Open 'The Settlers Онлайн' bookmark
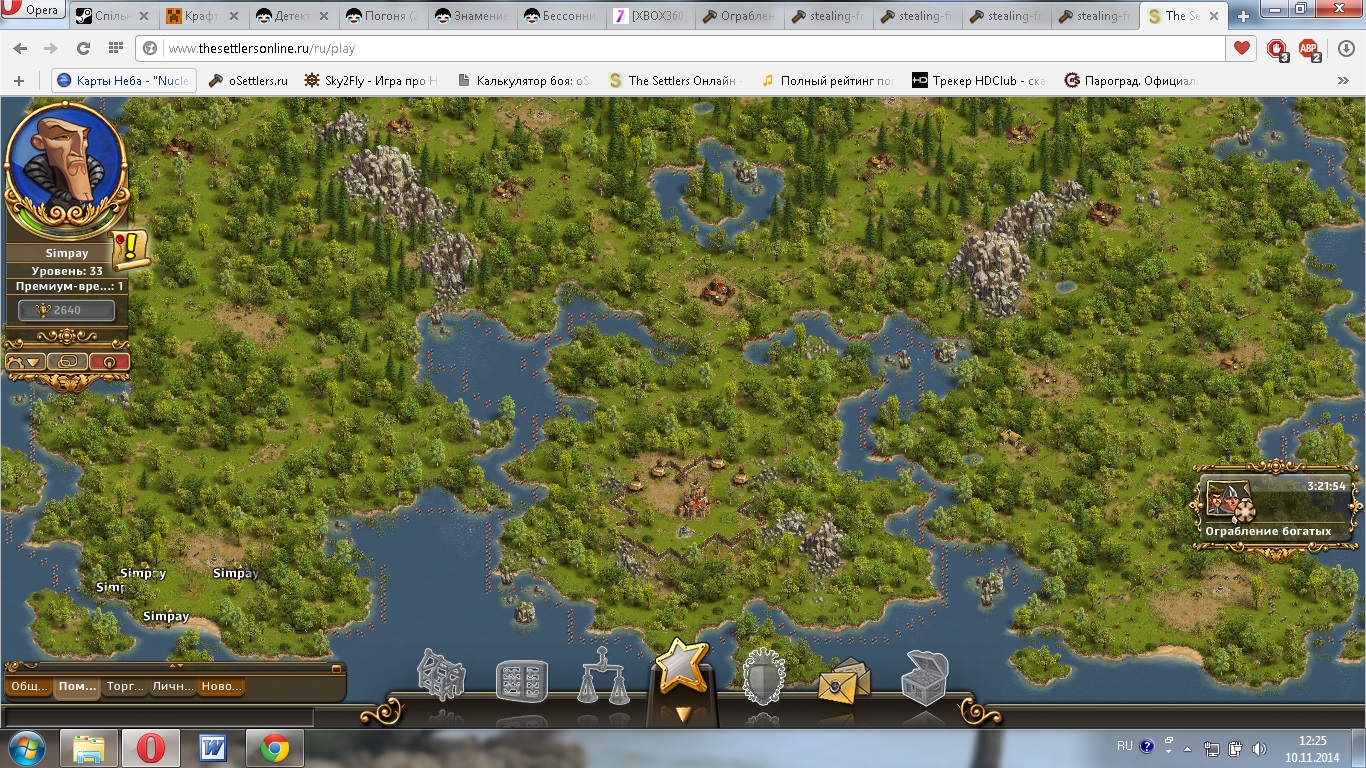Viewport: 1366px width, 768px height. click(x=673, y=80)
